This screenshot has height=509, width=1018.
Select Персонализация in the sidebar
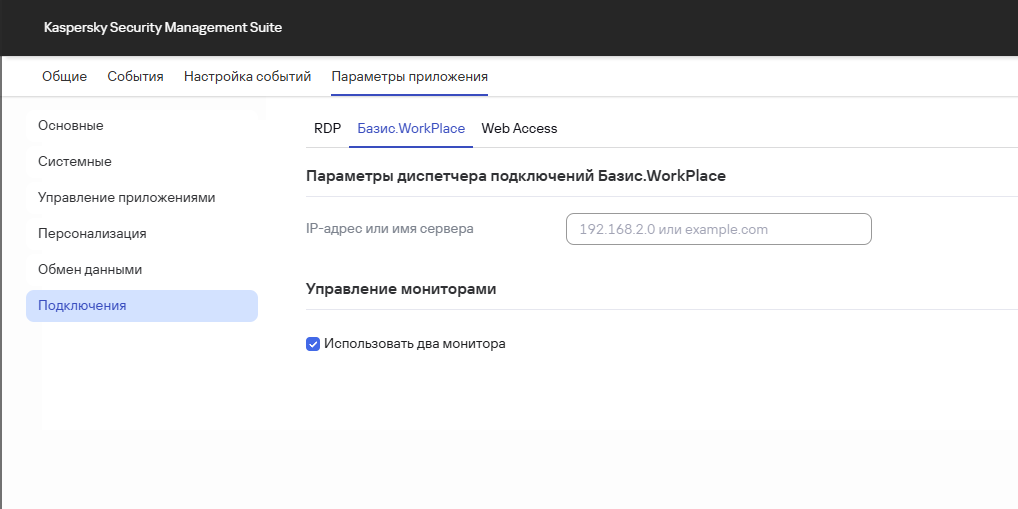coord(92,234)
